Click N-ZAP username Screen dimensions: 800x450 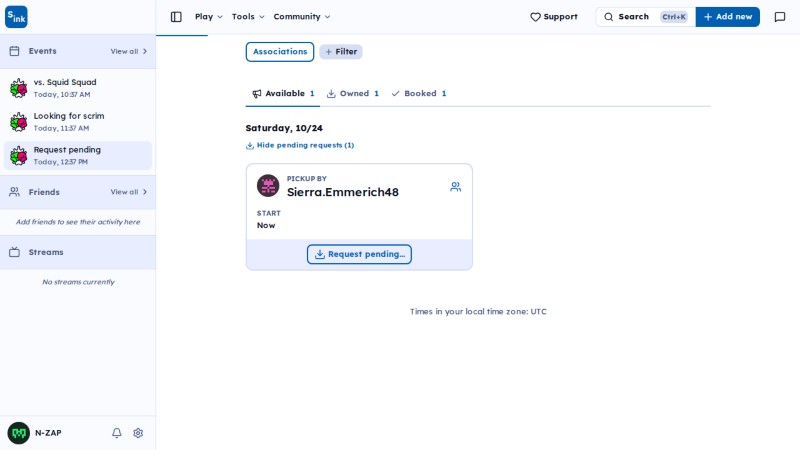click(48, 433)
